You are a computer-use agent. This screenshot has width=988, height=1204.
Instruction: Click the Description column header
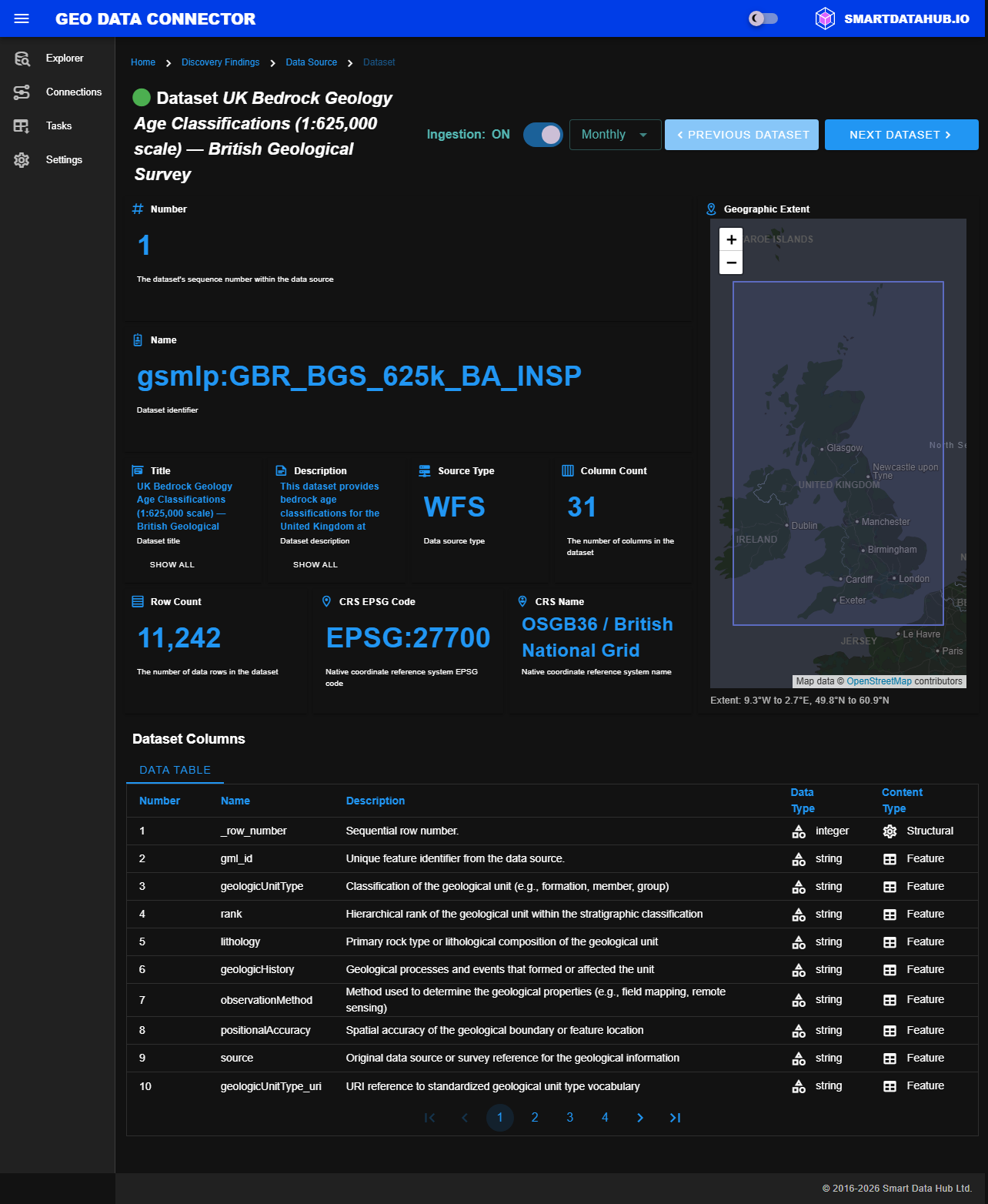tap(376, 801)
